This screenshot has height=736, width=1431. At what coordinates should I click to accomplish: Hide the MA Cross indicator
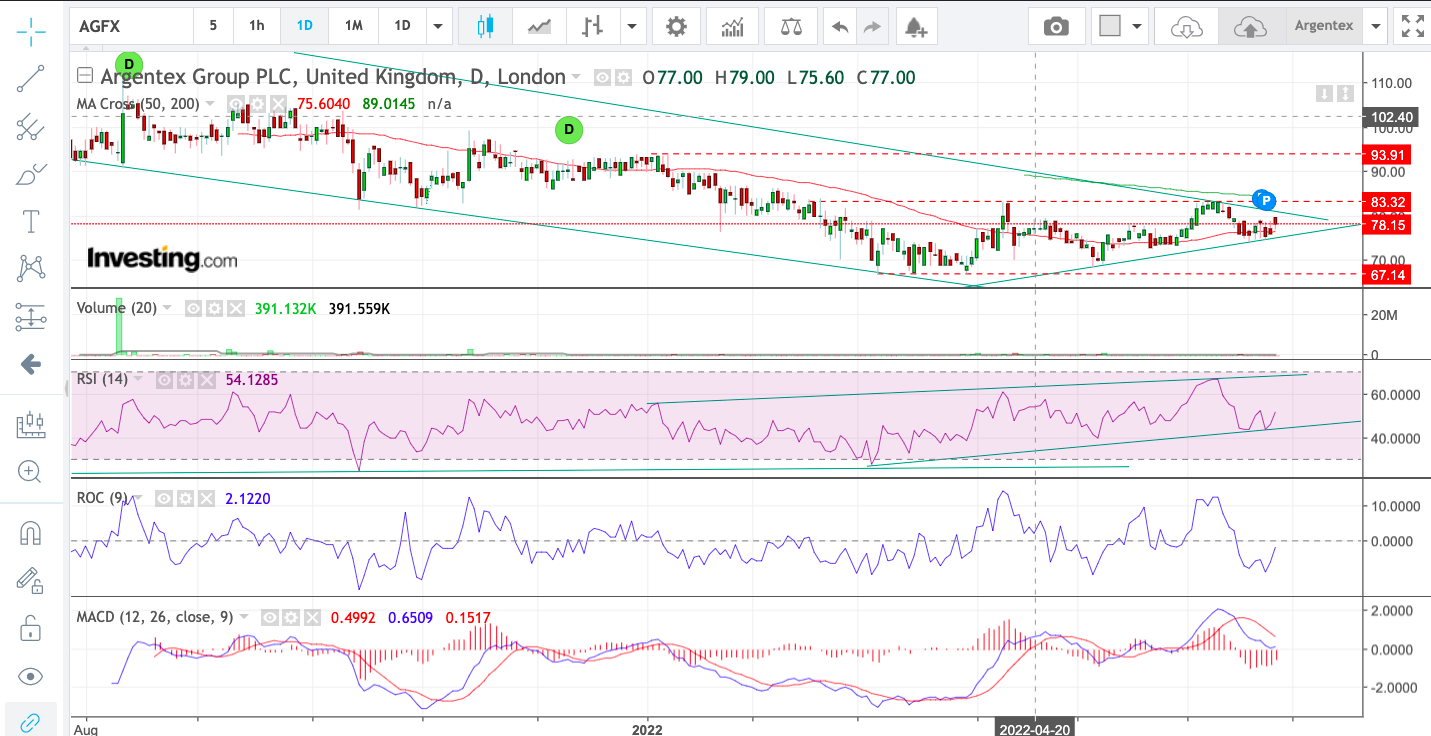click(x=235, y=103)
